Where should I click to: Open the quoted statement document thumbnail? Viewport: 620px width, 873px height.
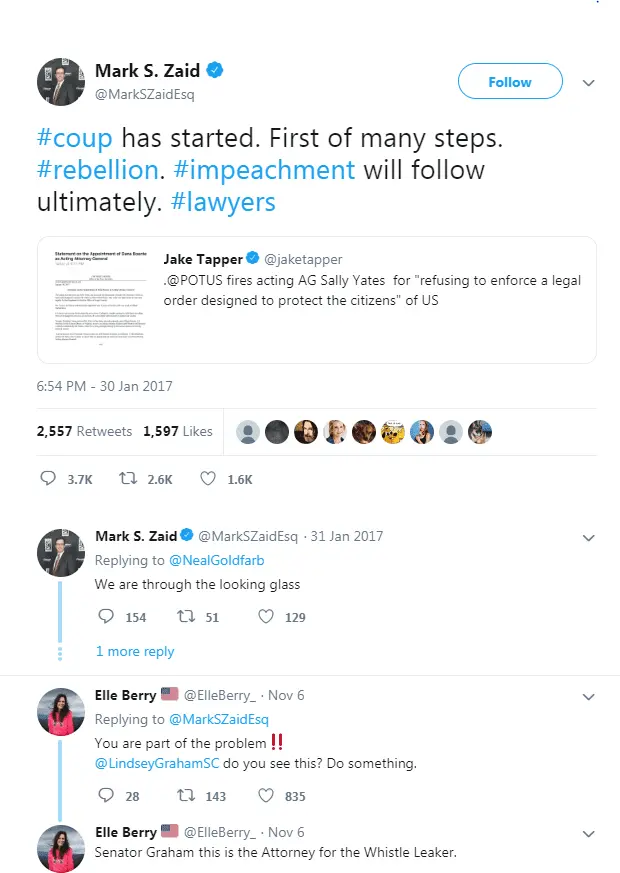[x=97, y=299]
